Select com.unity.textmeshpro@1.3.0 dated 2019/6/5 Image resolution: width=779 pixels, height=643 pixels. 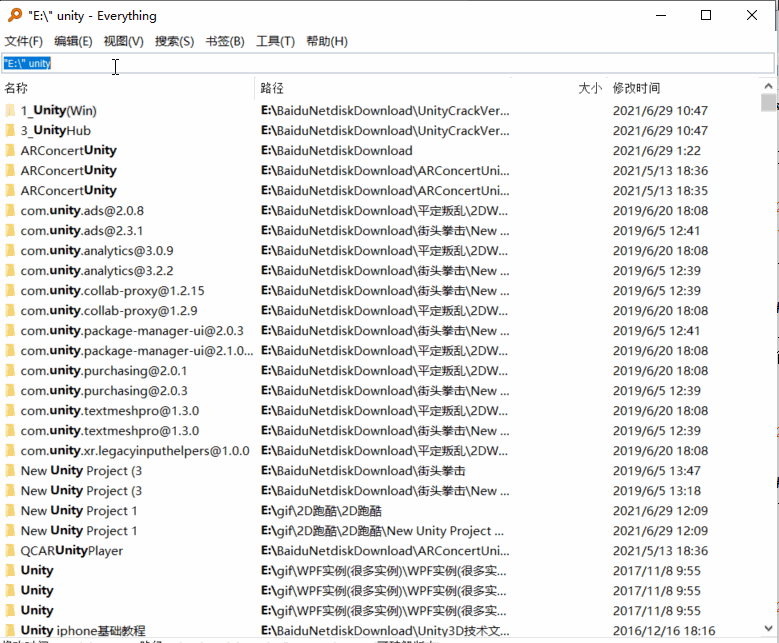coord(110,431)
